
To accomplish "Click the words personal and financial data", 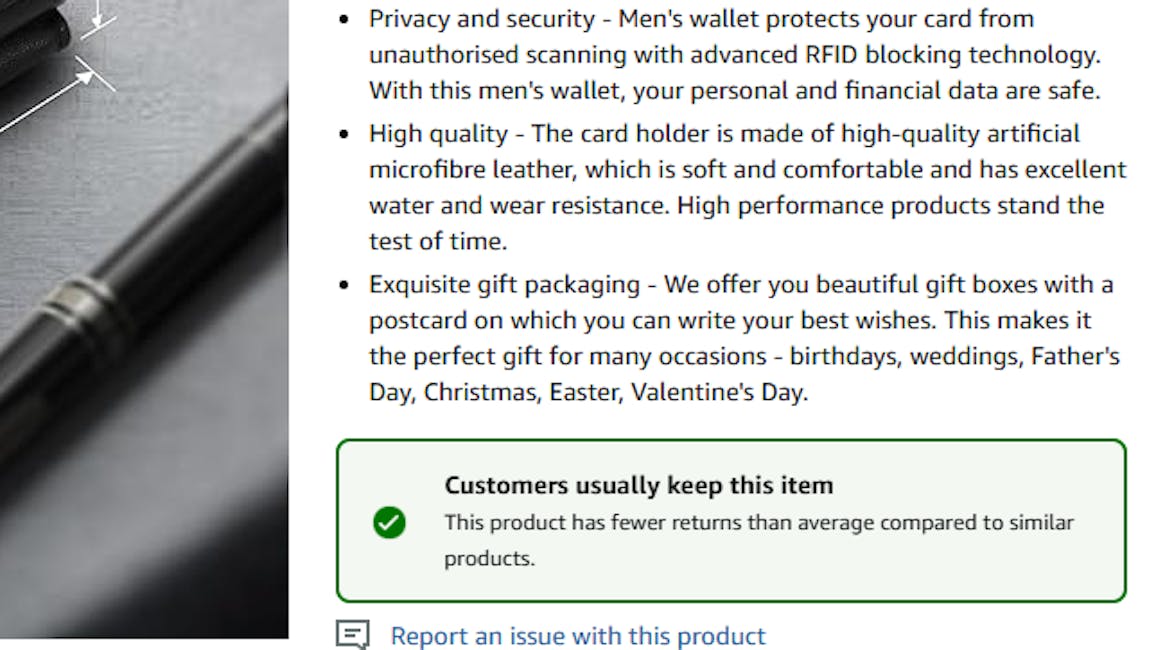I will click(x=756, y=91).
